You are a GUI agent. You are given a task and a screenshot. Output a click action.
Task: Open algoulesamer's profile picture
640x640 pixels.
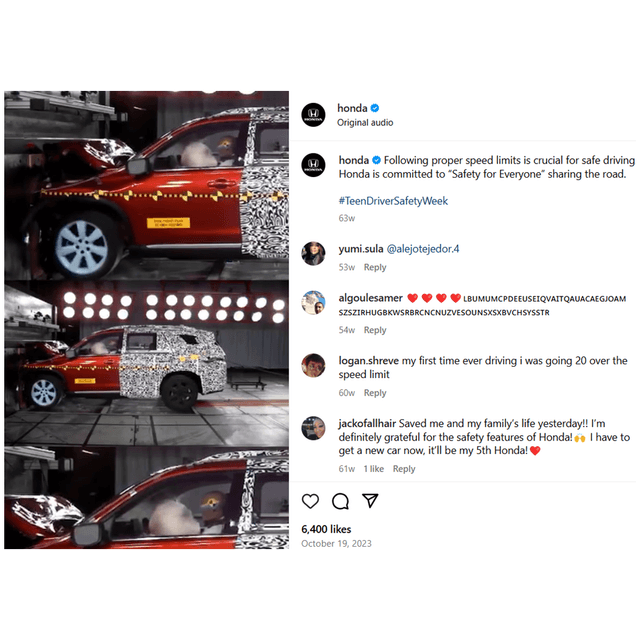tap(313, 302)
